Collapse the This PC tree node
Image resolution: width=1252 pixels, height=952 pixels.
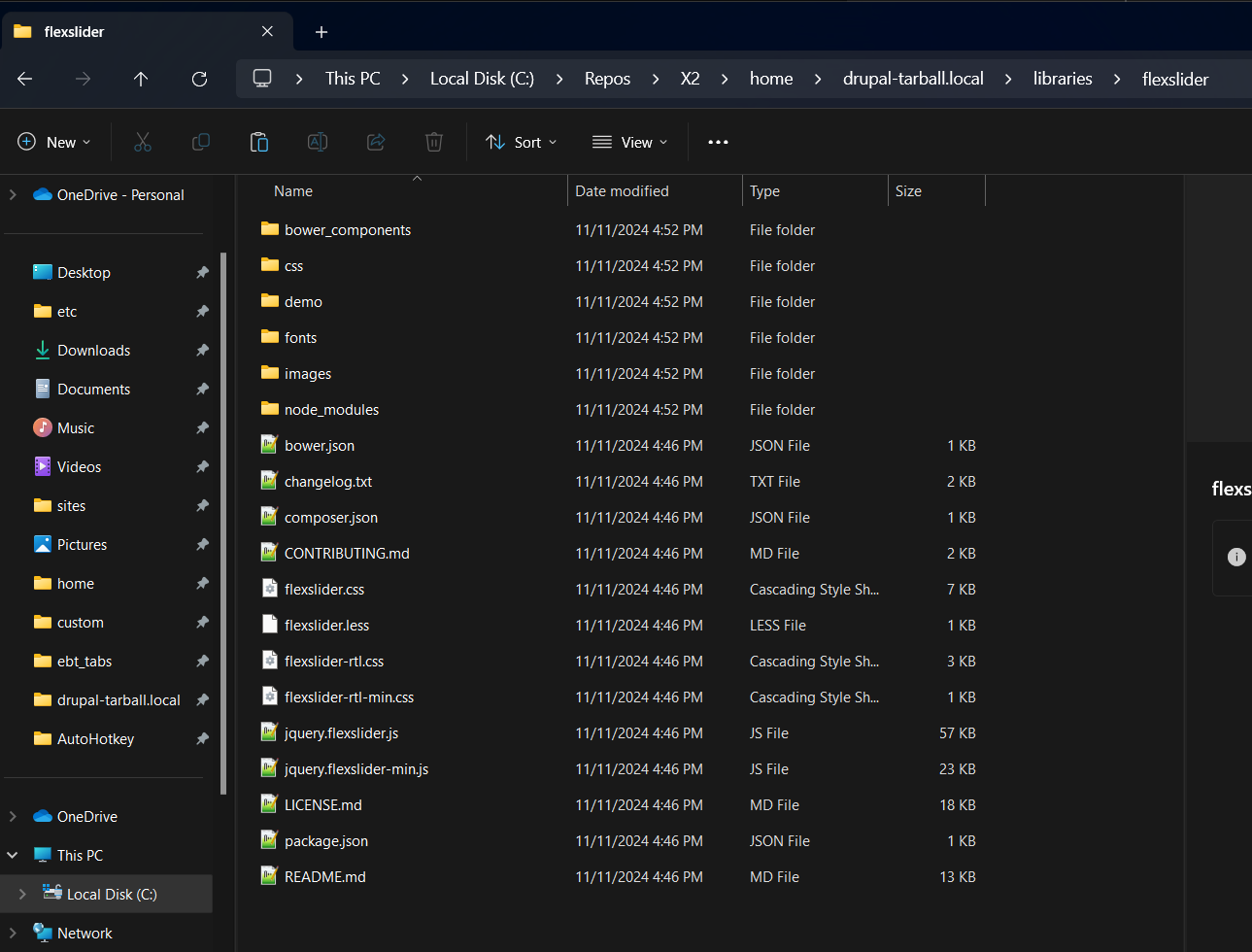[13, 855]
